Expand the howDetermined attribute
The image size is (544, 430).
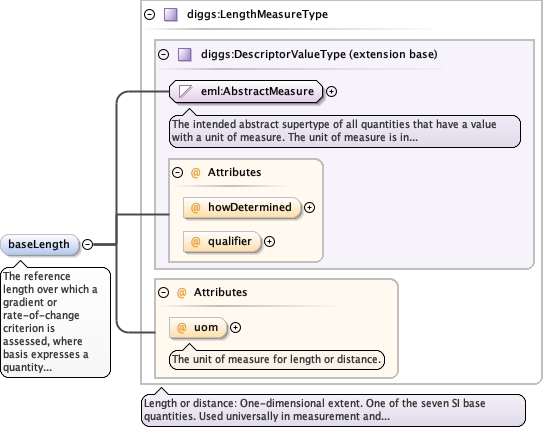(309, 208)
